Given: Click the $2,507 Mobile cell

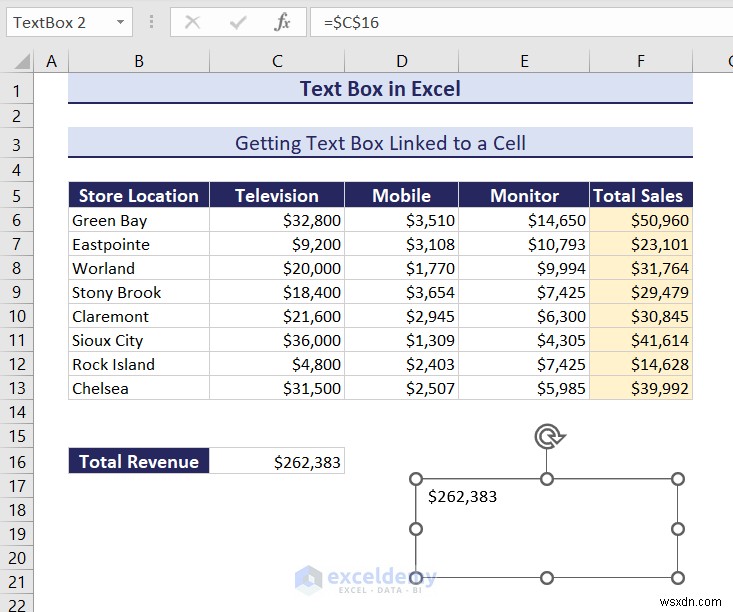Looking at the screenshot, I should [402, 388].
